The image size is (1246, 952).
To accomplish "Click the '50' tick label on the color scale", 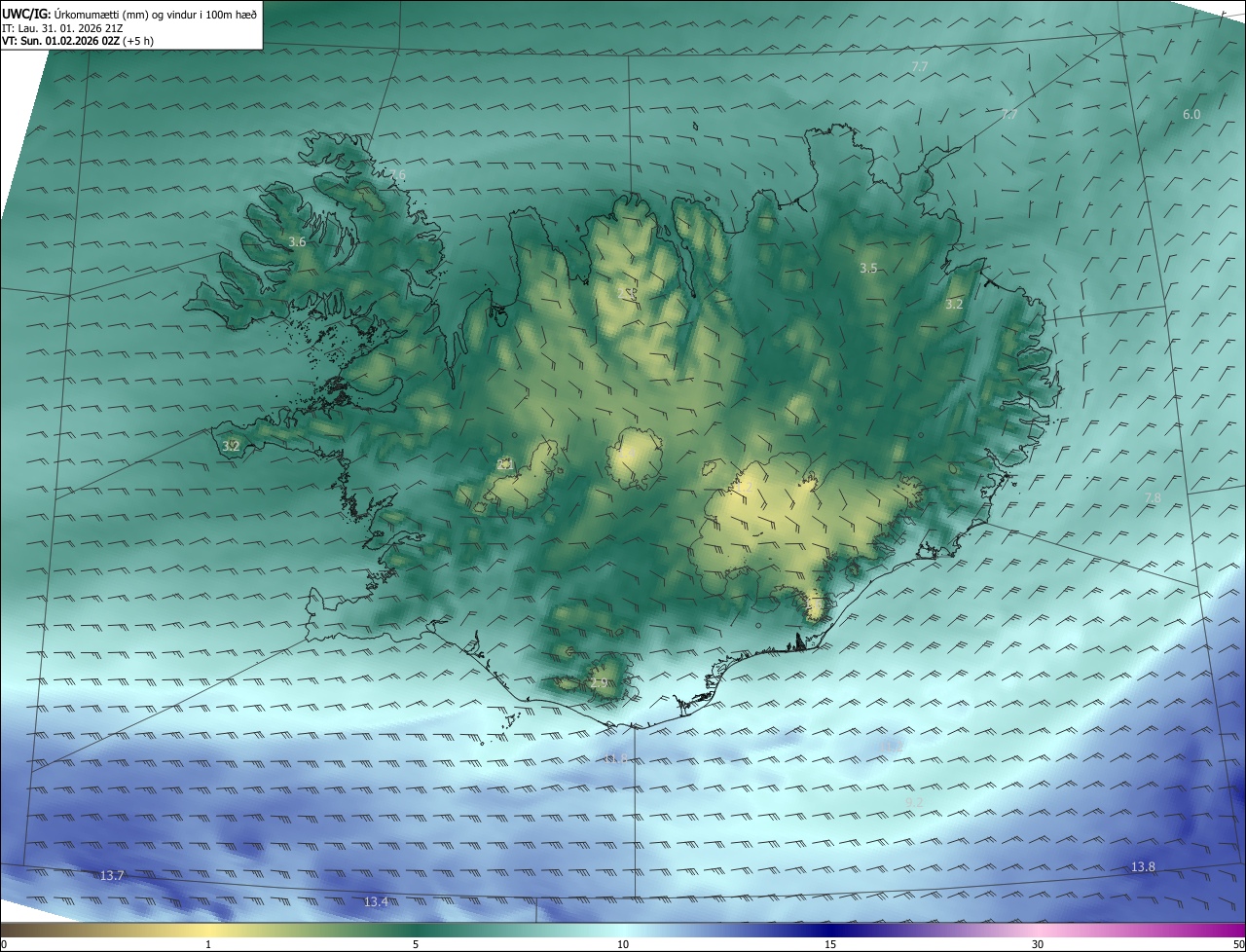I will tap(1238, 944).
